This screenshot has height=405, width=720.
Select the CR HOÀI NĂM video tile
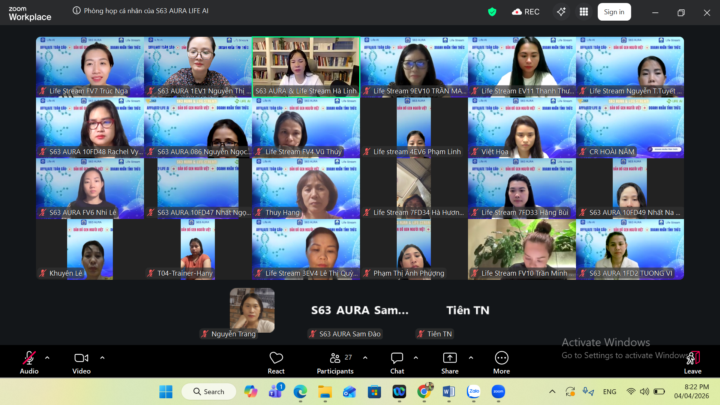click(x=630, y=128)
